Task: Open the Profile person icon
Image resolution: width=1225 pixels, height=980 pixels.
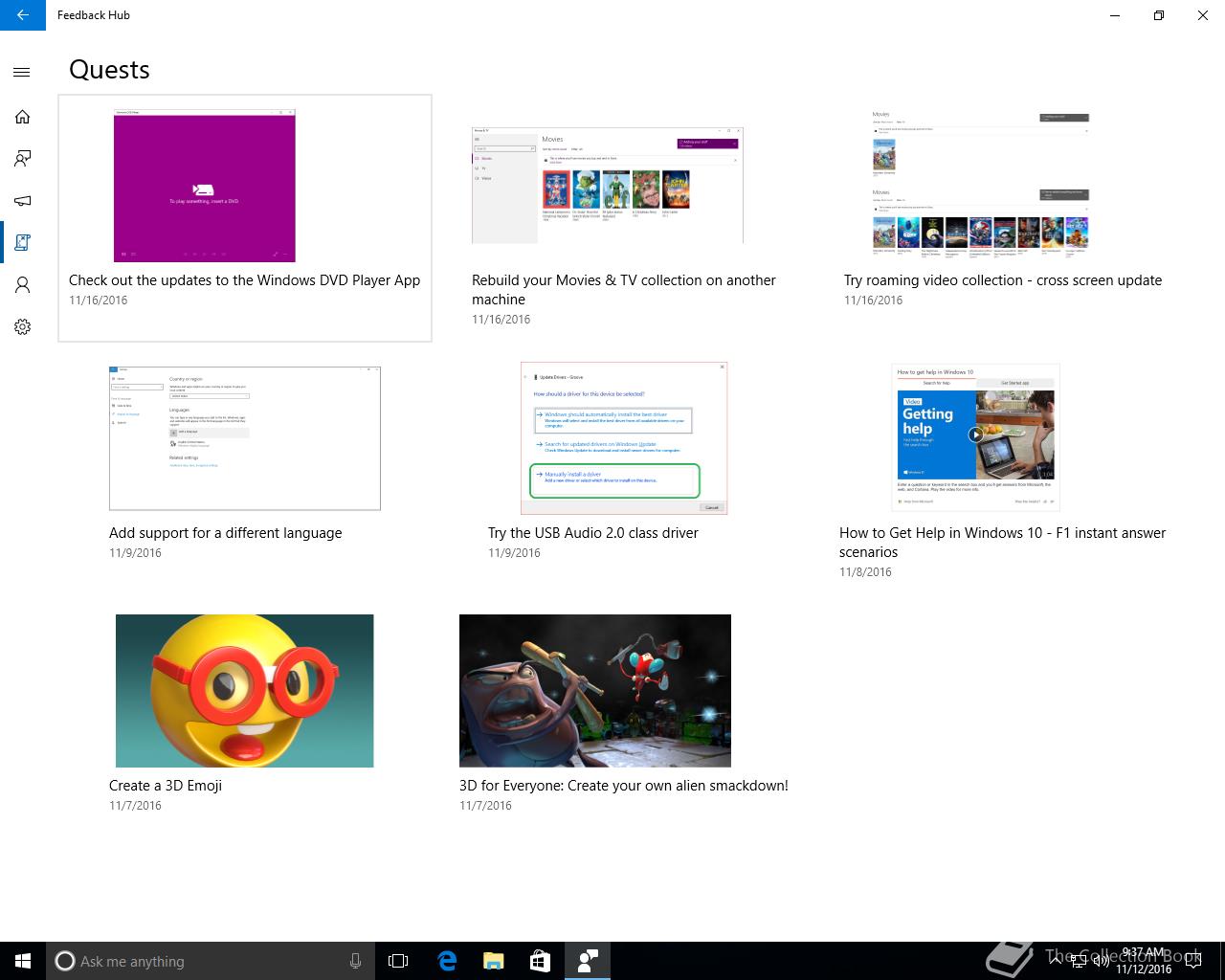Action: tap(22, 285)
